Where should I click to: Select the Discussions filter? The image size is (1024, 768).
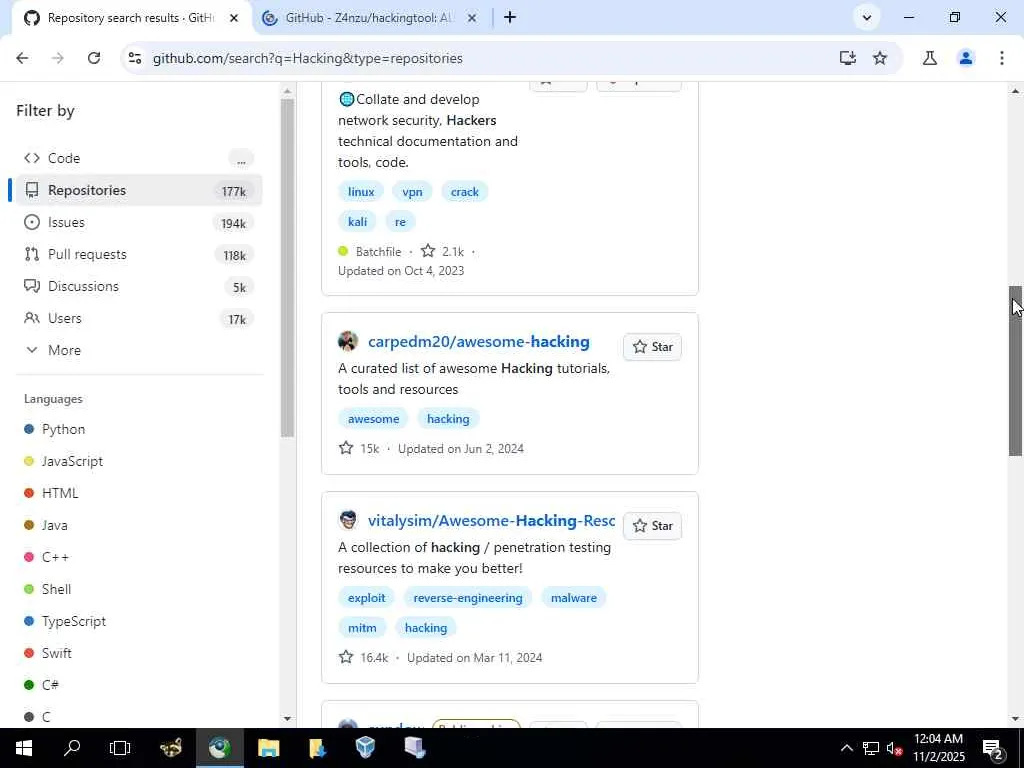coord(138,286)
